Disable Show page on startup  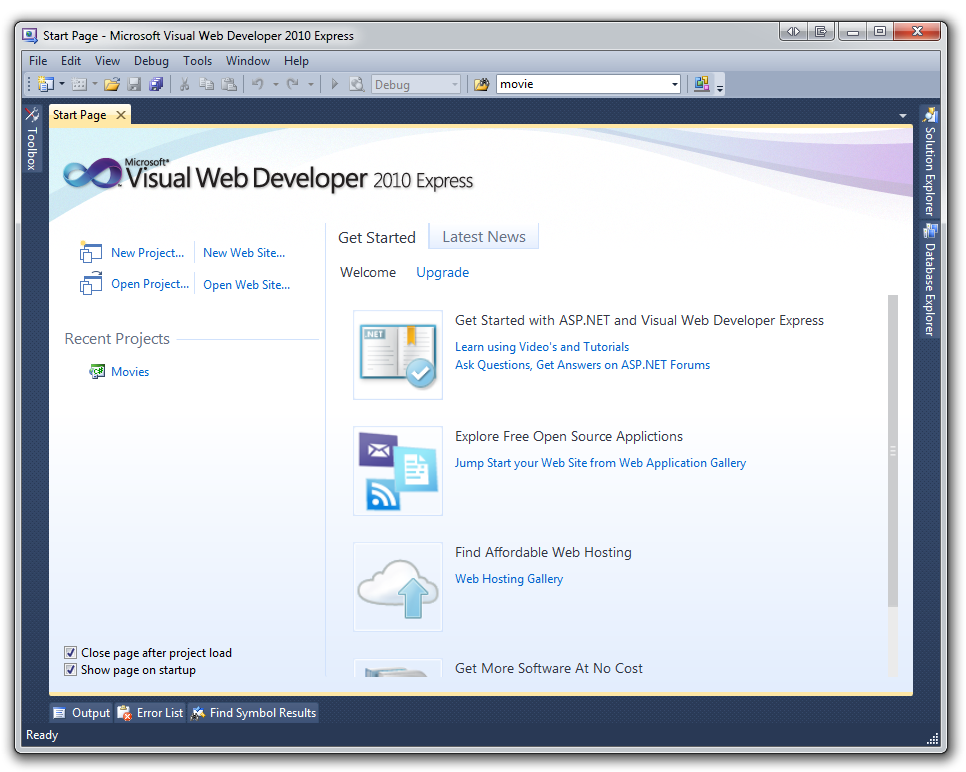[70, 669]
